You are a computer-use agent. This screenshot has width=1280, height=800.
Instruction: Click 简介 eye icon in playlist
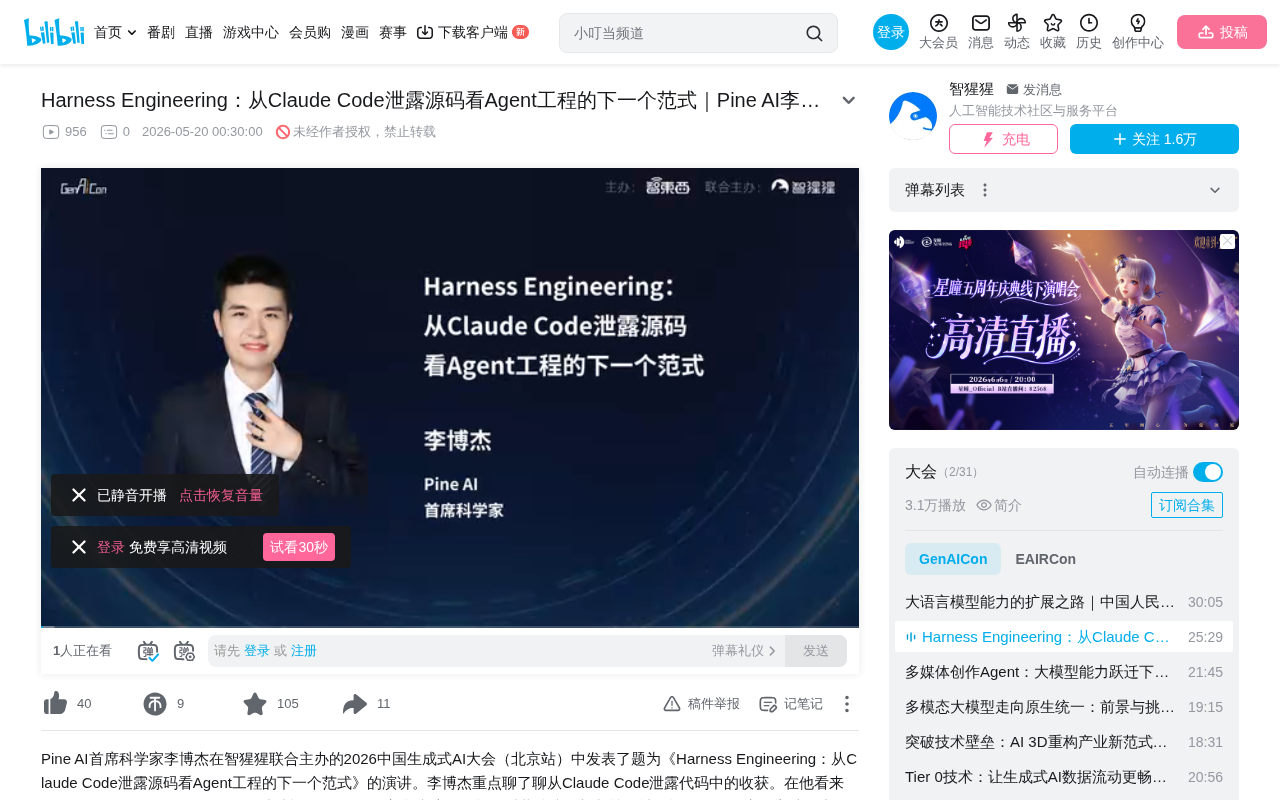tap(984, 505)
